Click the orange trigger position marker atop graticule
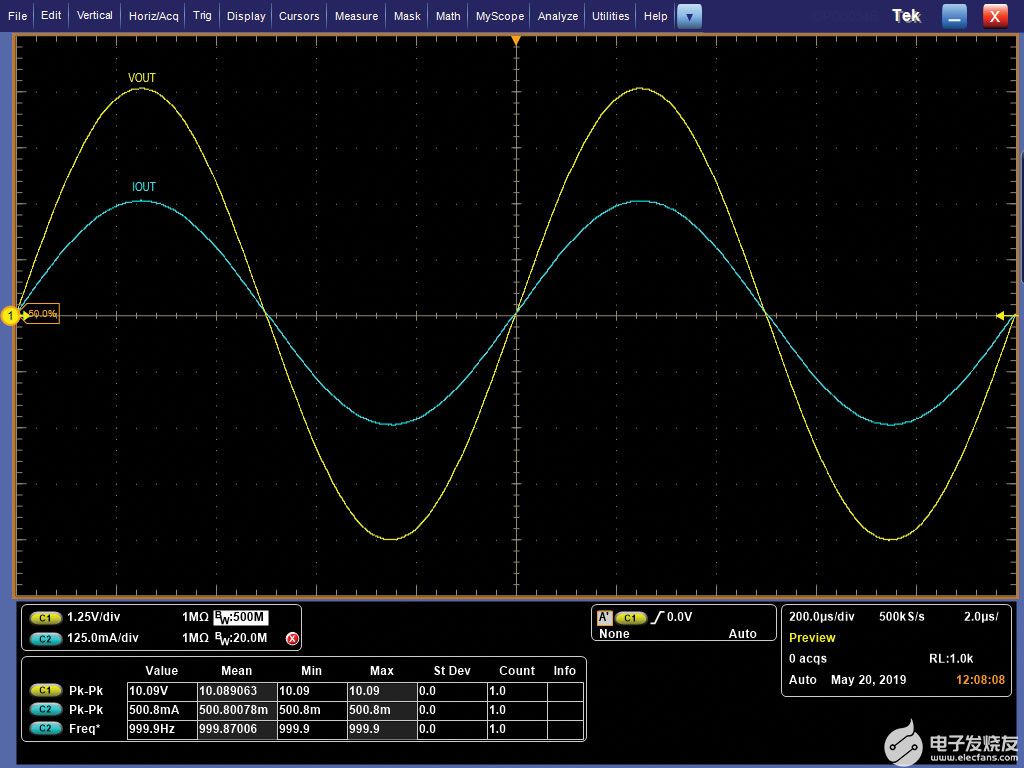 coord(516,40)
